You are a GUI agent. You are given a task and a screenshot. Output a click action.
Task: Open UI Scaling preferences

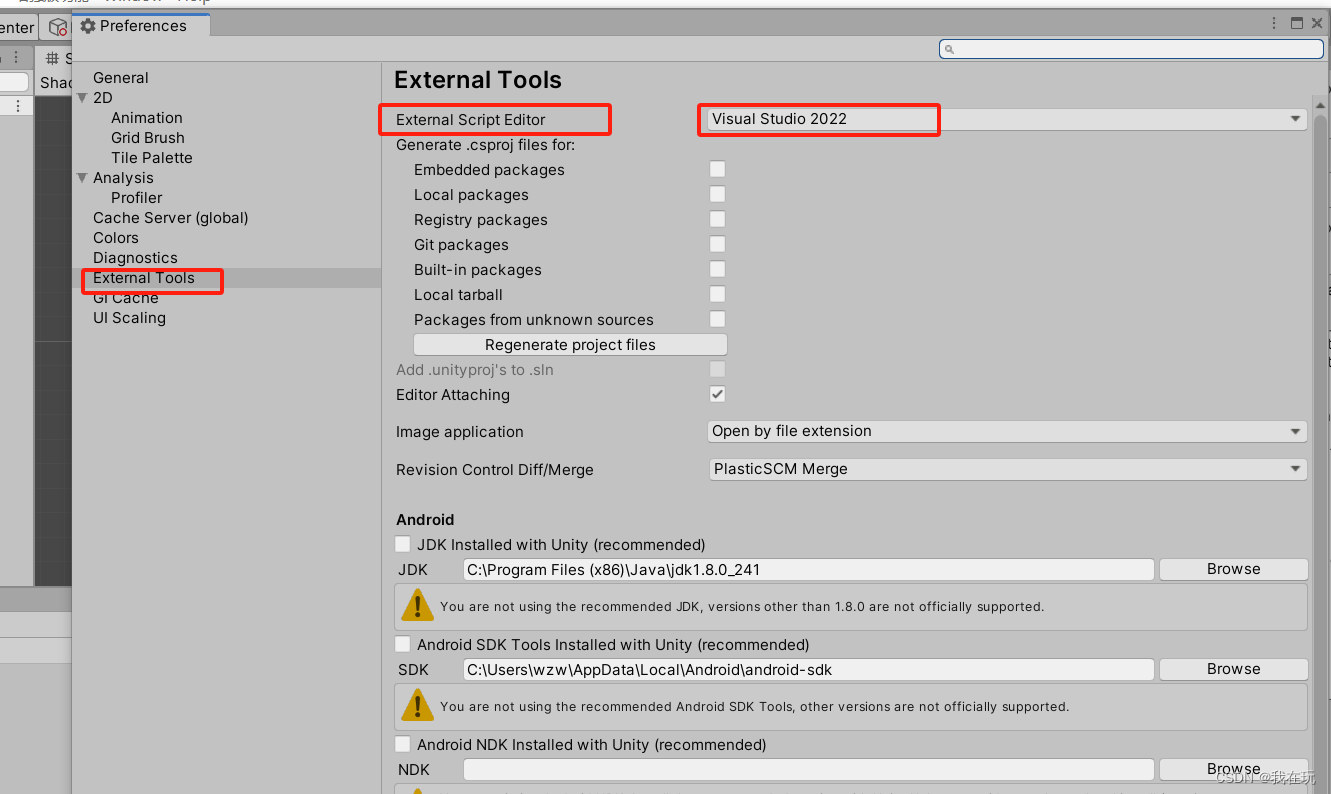[x=129, y=318]
